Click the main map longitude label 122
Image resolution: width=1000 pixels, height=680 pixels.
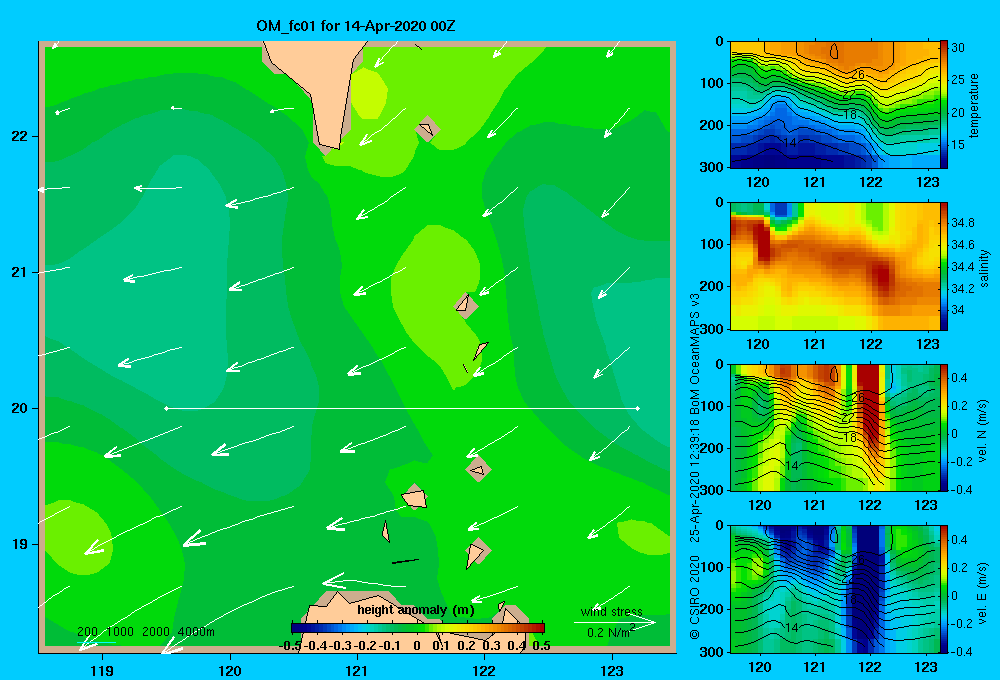484,670
